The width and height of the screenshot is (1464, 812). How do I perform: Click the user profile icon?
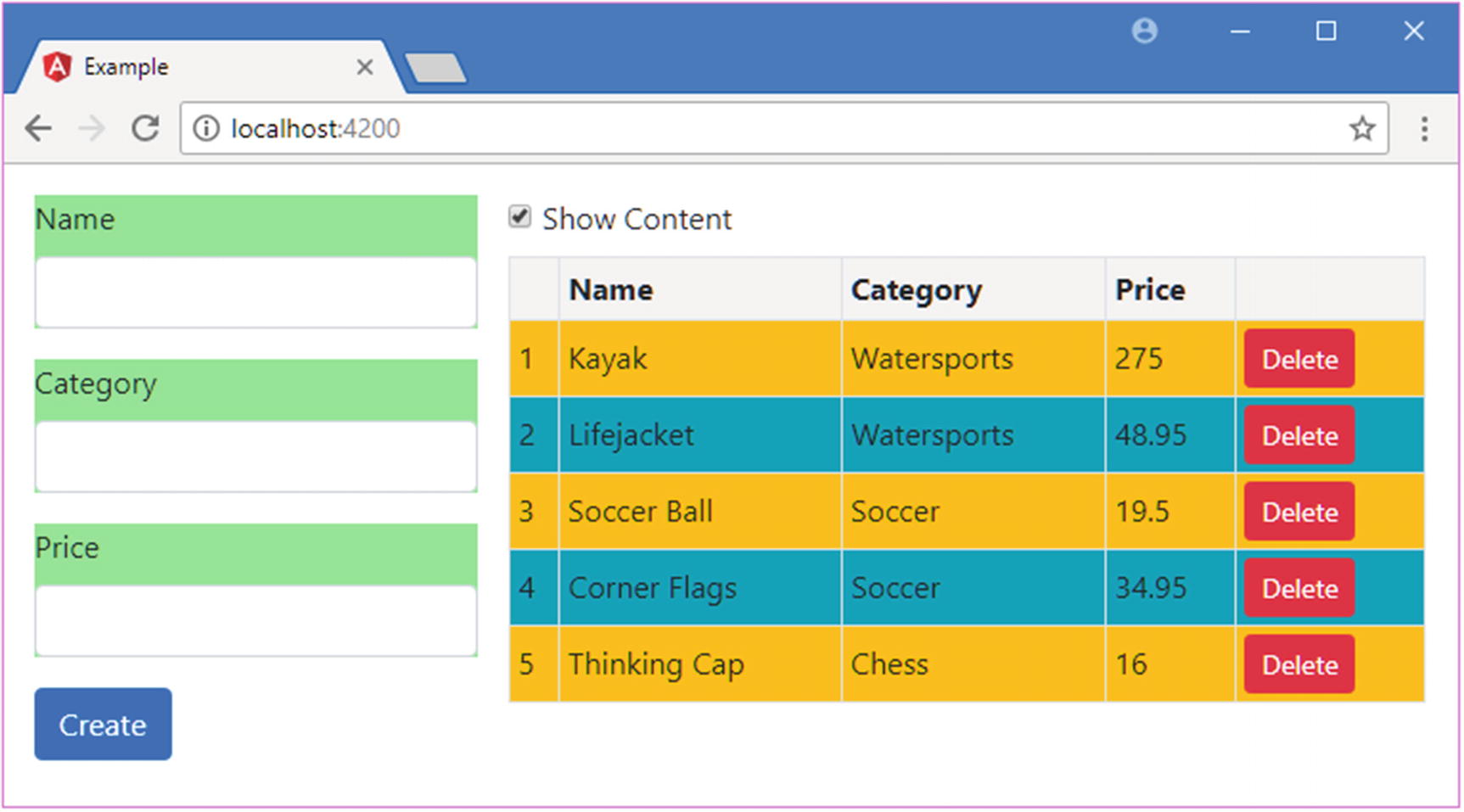coord(1144,31)
